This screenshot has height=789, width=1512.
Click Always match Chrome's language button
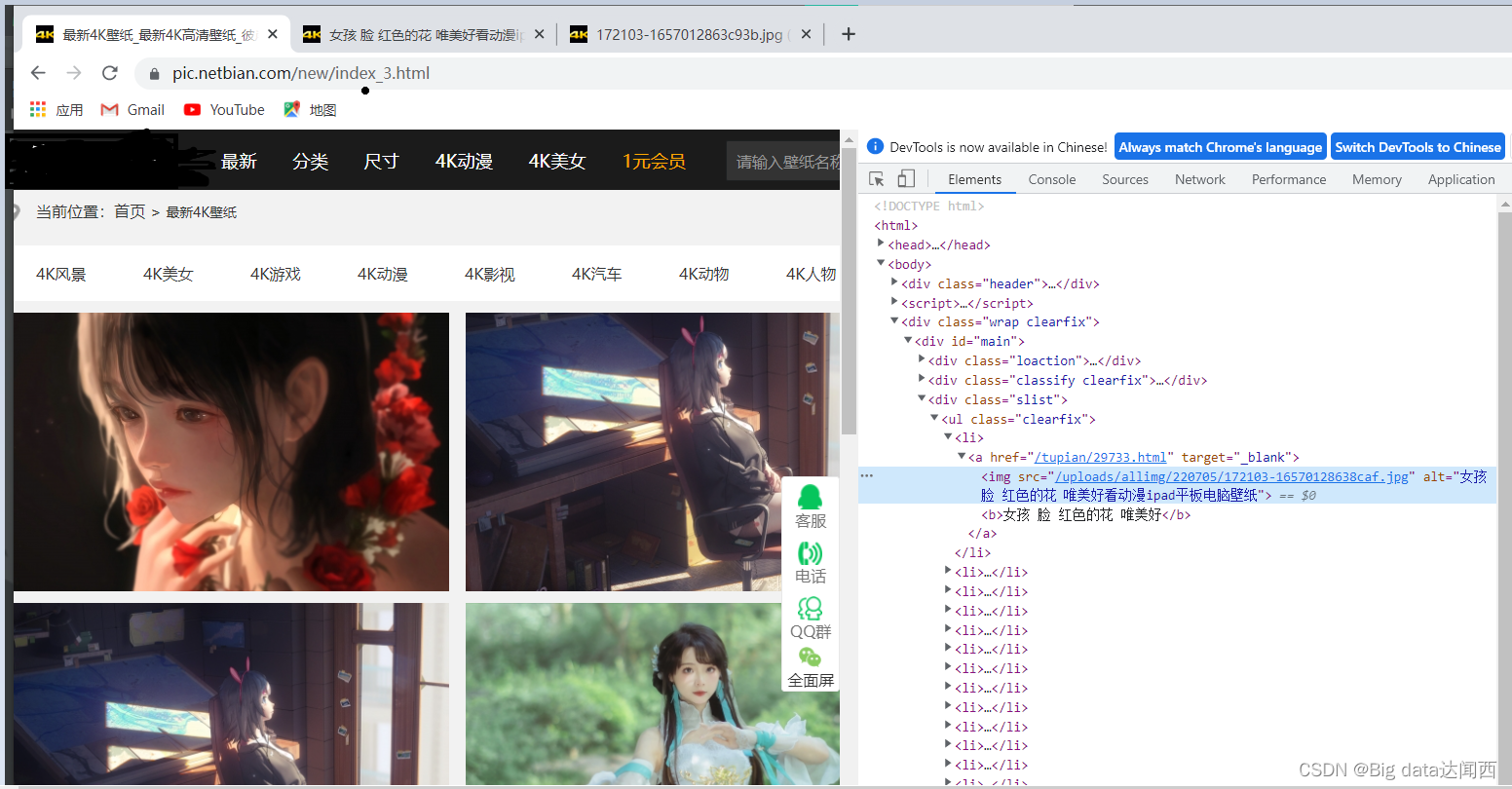click(x=1221, y=147)
